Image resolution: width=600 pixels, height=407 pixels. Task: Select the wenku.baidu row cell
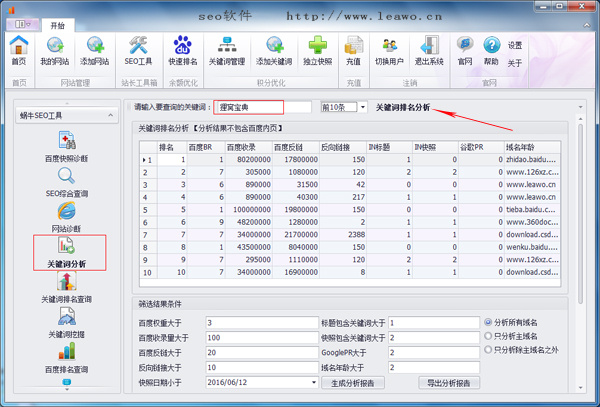click(532, 247)
